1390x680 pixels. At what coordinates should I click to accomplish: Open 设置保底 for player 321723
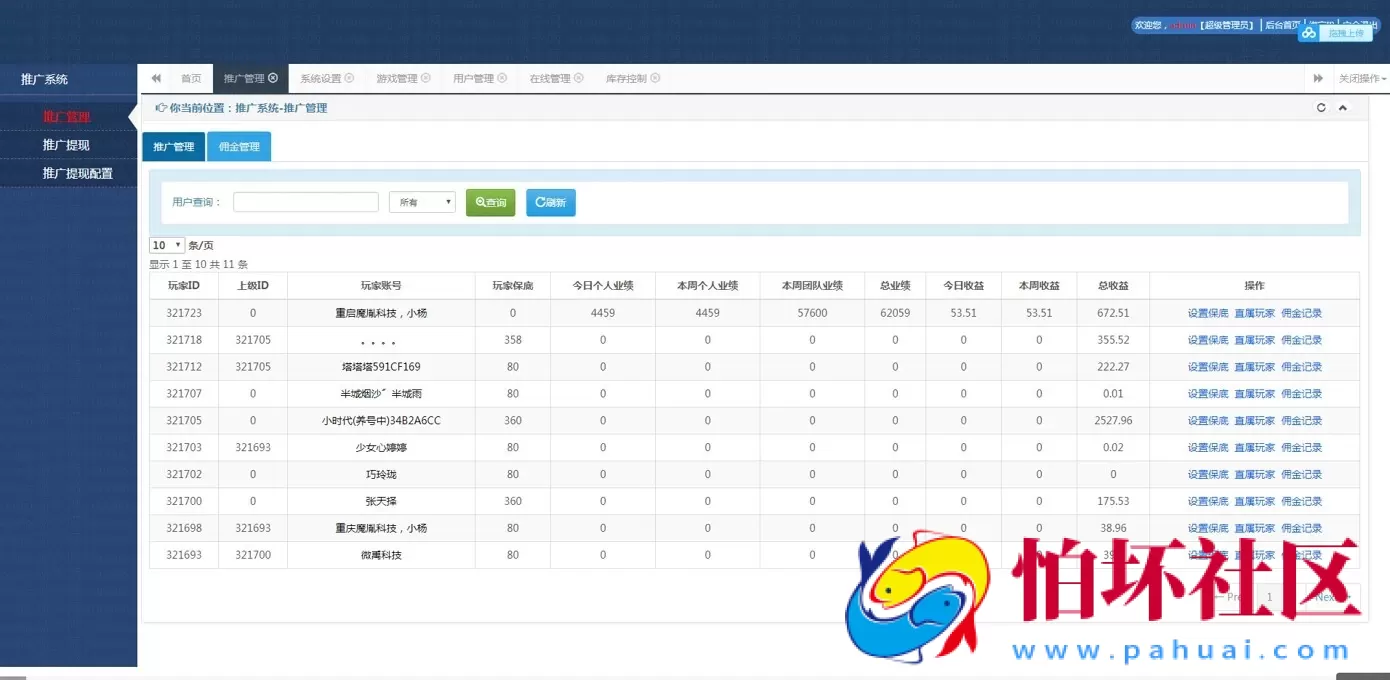point(1208,312)
